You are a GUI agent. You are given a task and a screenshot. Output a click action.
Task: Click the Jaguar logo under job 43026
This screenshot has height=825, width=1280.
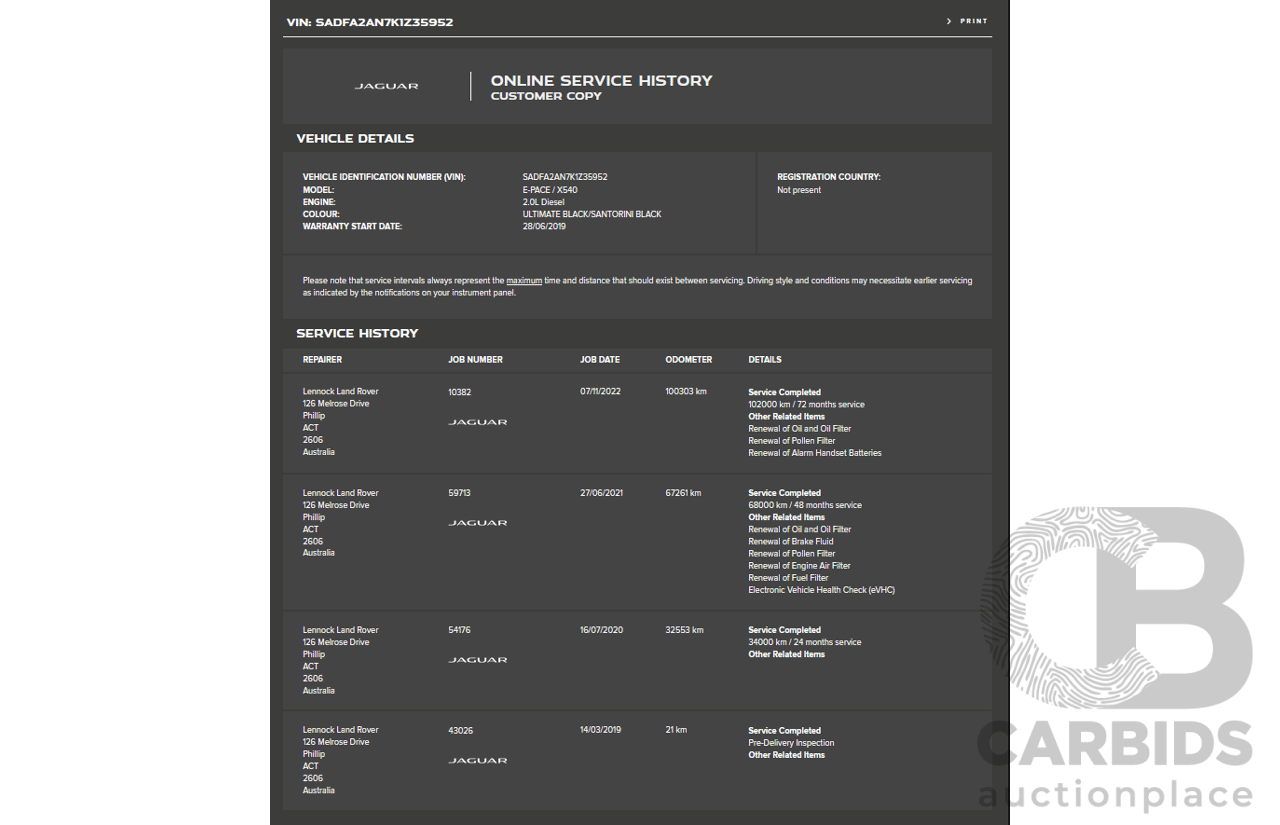point(478,761)
